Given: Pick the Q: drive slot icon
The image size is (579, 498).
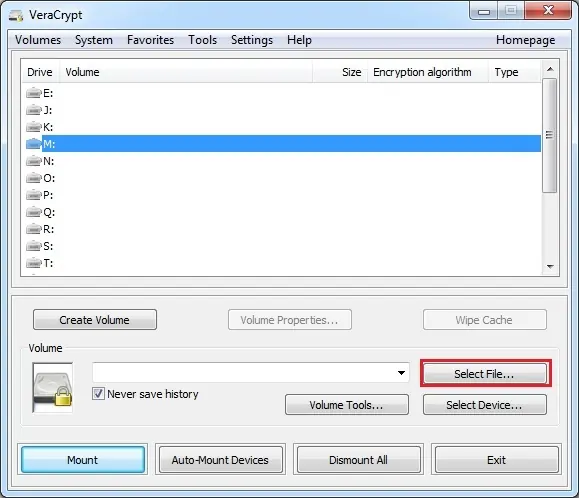Looking at the screenshot, I should point(33,212).
